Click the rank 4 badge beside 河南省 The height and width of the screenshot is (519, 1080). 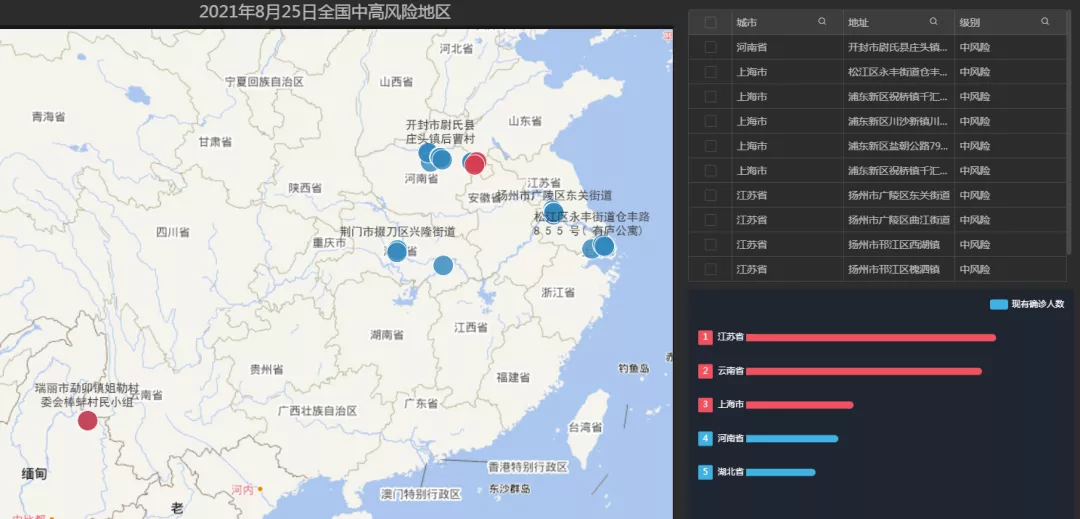[705, 438]
